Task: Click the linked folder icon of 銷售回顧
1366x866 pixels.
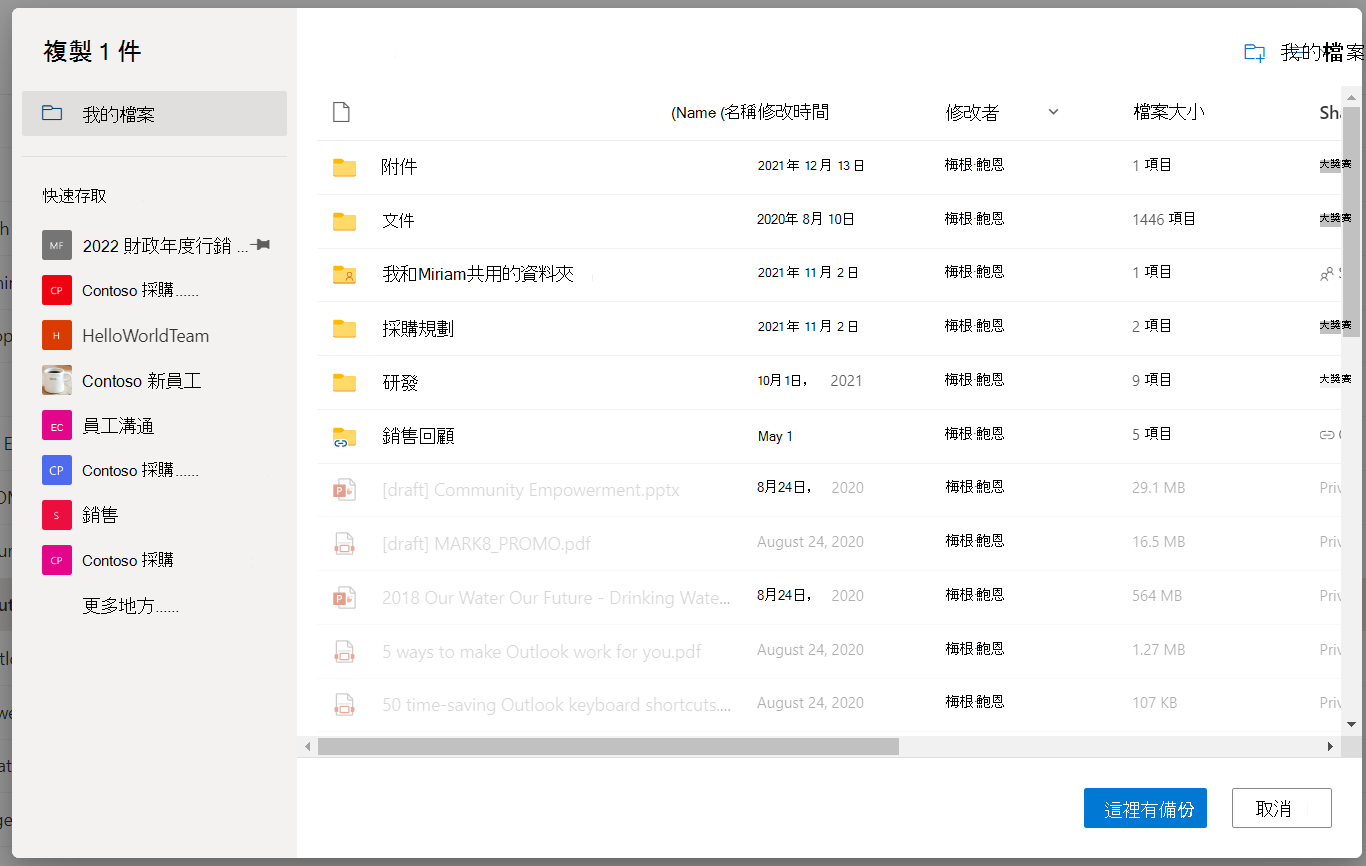Action: pyautogui.click(x=344, y=436)
